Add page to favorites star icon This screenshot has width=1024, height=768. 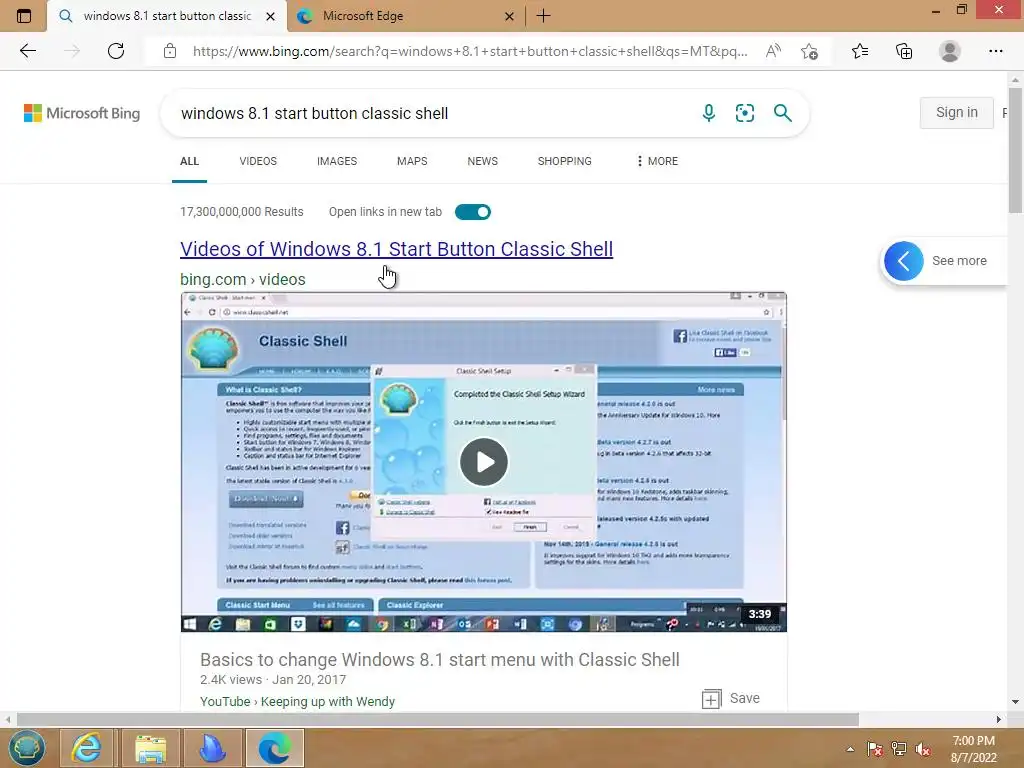tap(810, 51)
